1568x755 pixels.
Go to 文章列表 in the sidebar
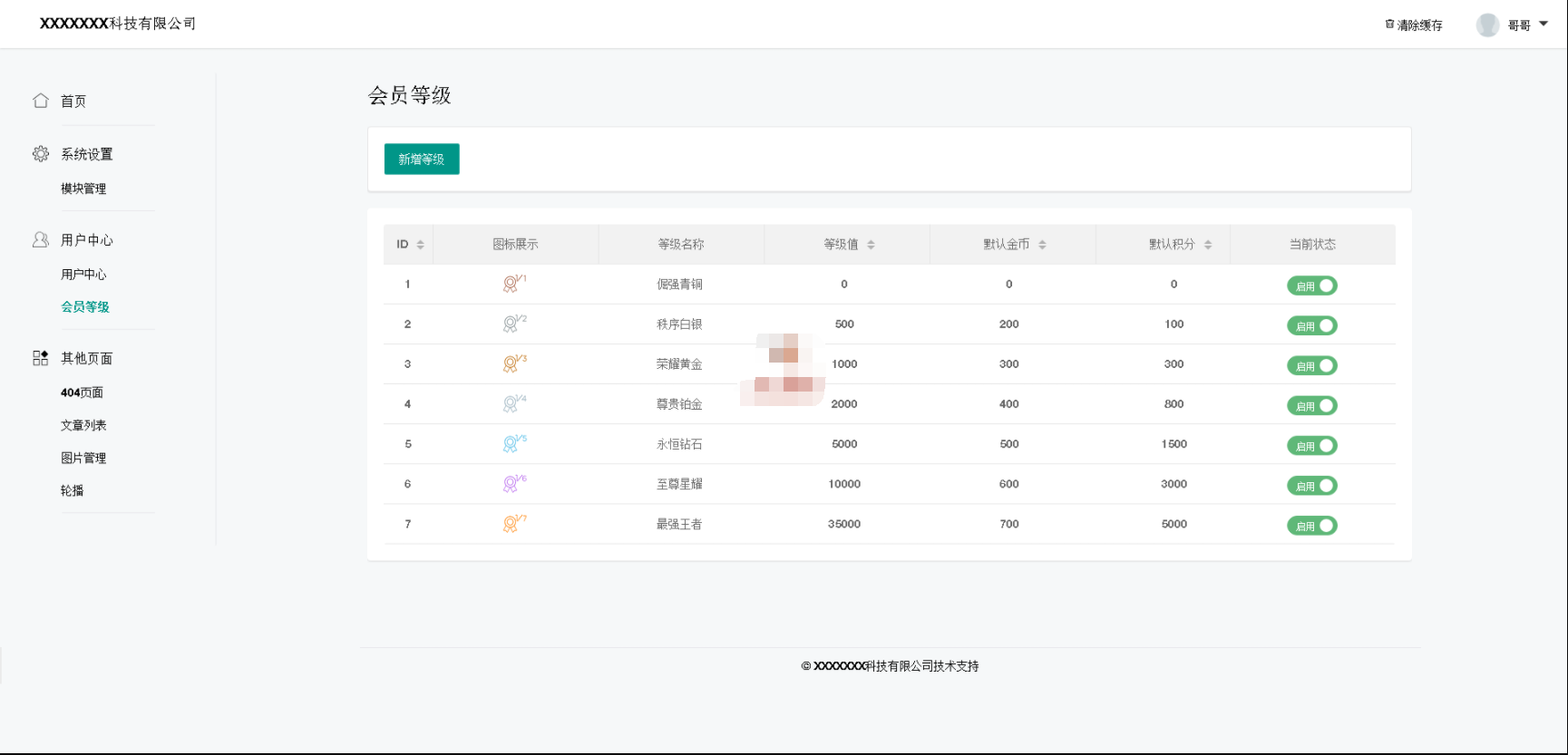83,425
